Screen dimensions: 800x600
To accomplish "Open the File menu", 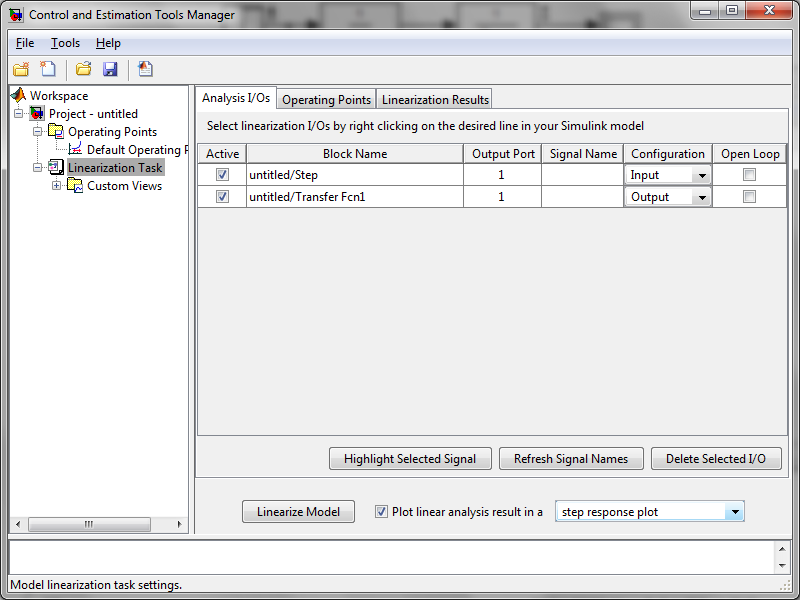I will 25,43.
